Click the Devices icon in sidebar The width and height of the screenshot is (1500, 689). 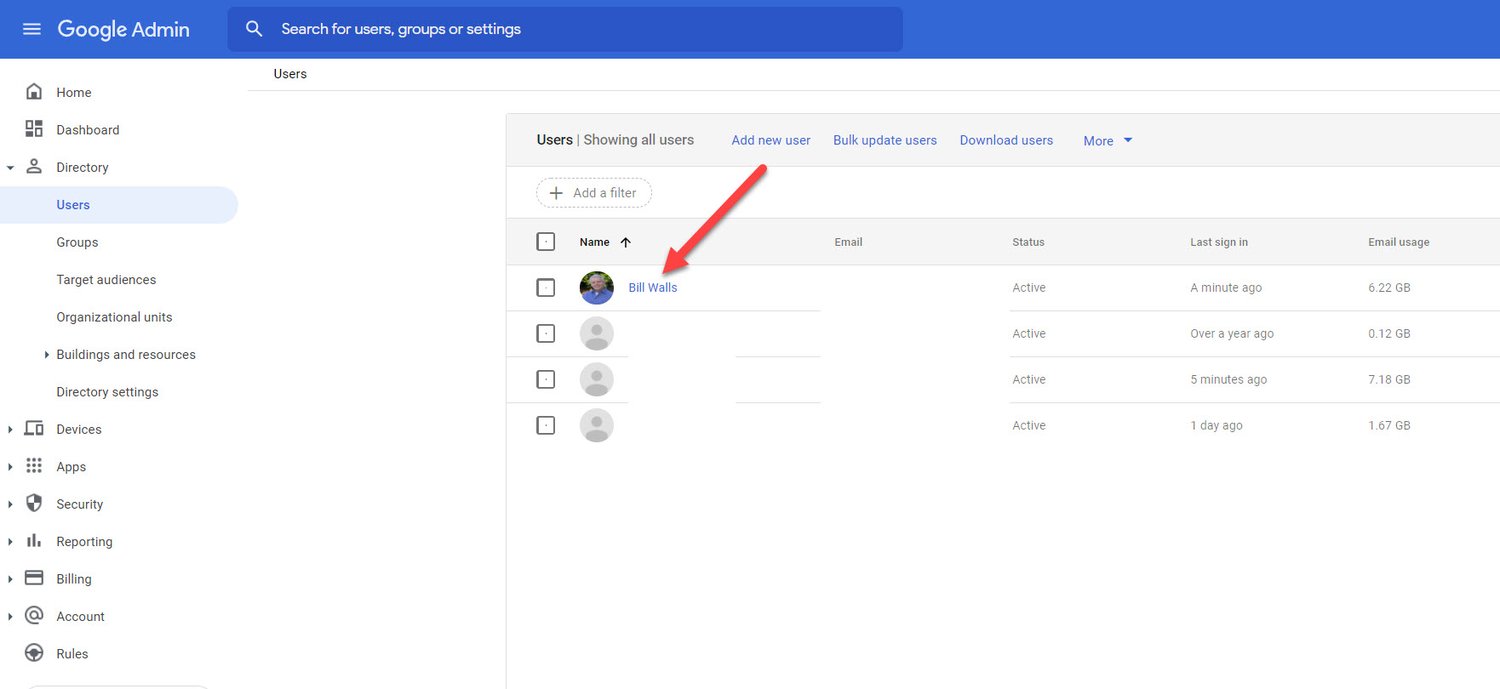click(x=34, y=429)
